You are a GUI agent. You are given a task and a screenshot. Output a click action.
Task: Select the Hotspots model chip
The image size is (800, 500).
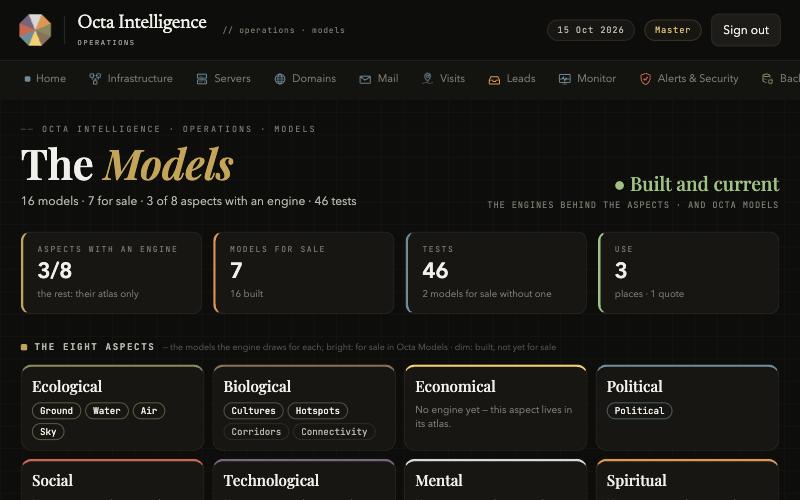317,411
